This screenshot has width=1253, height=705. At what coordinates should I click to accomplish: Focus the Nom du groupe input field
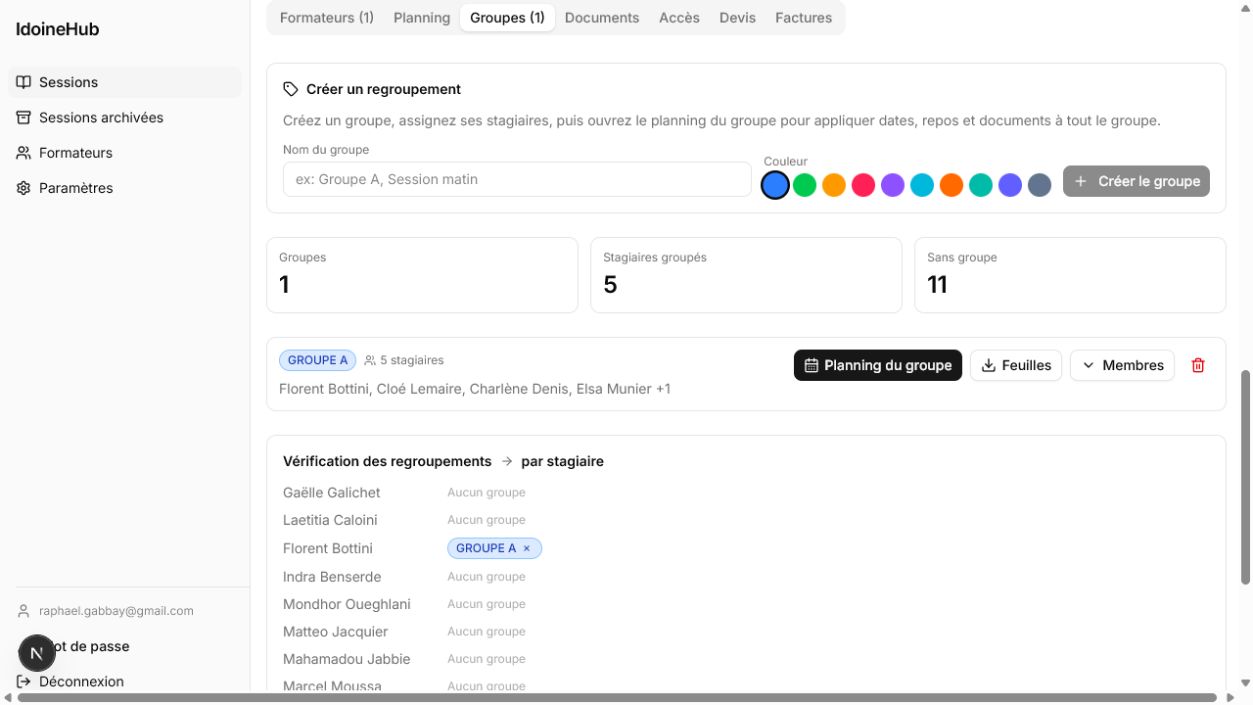point(517,179)
